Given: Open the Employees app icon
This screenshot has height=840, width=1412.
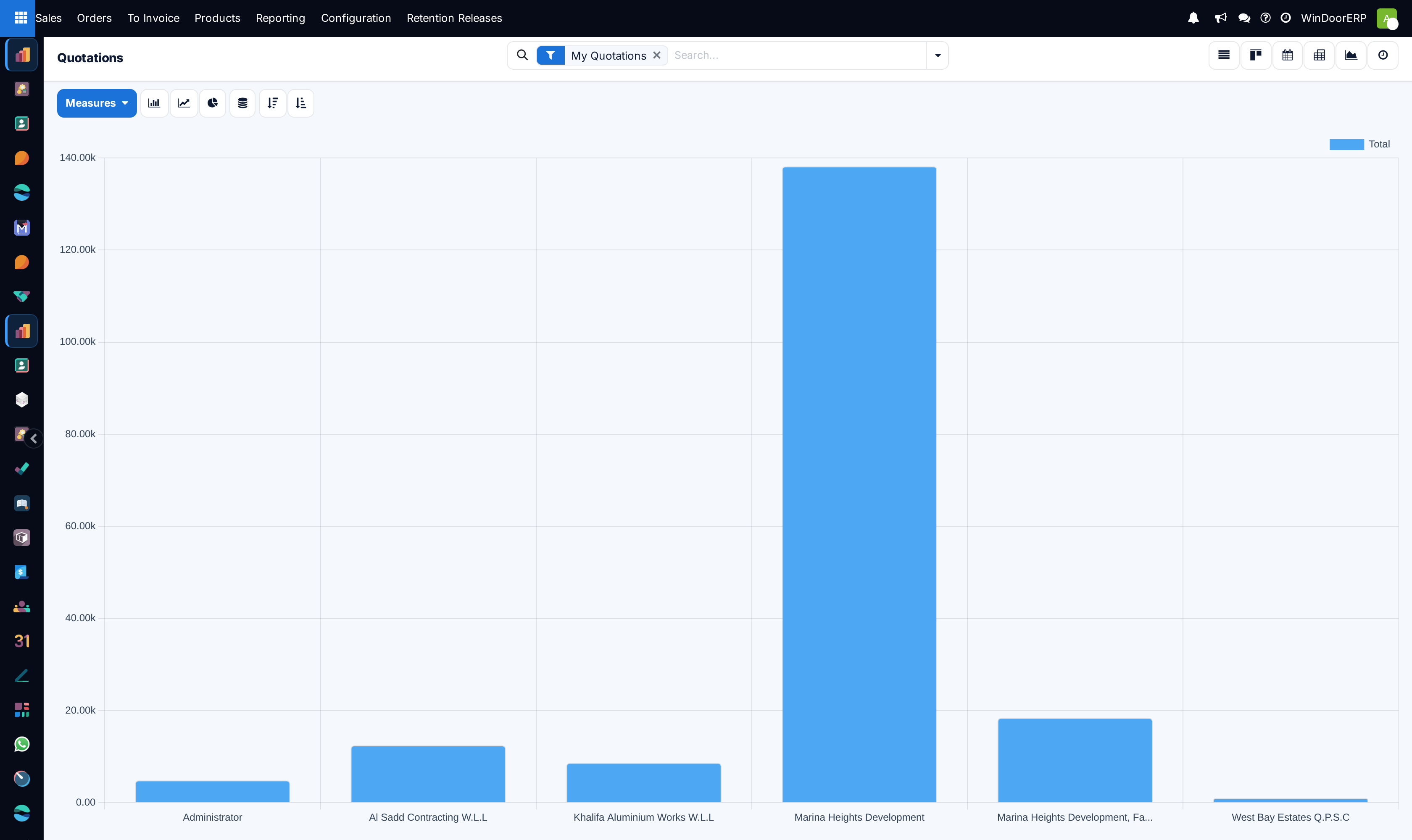Looking at the screenshot, I should (21, 607).
